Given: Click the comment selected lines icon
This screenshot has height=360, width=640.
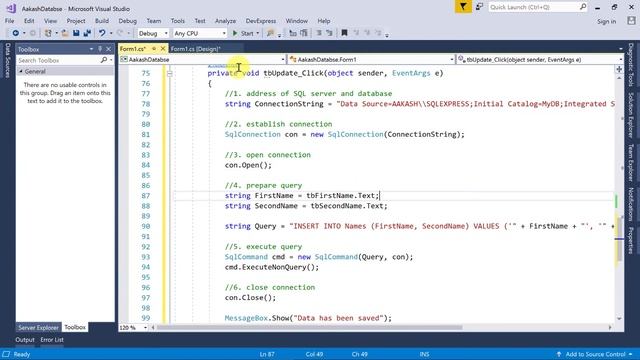Looking at the screenshot, I should [x=293, y=33].
